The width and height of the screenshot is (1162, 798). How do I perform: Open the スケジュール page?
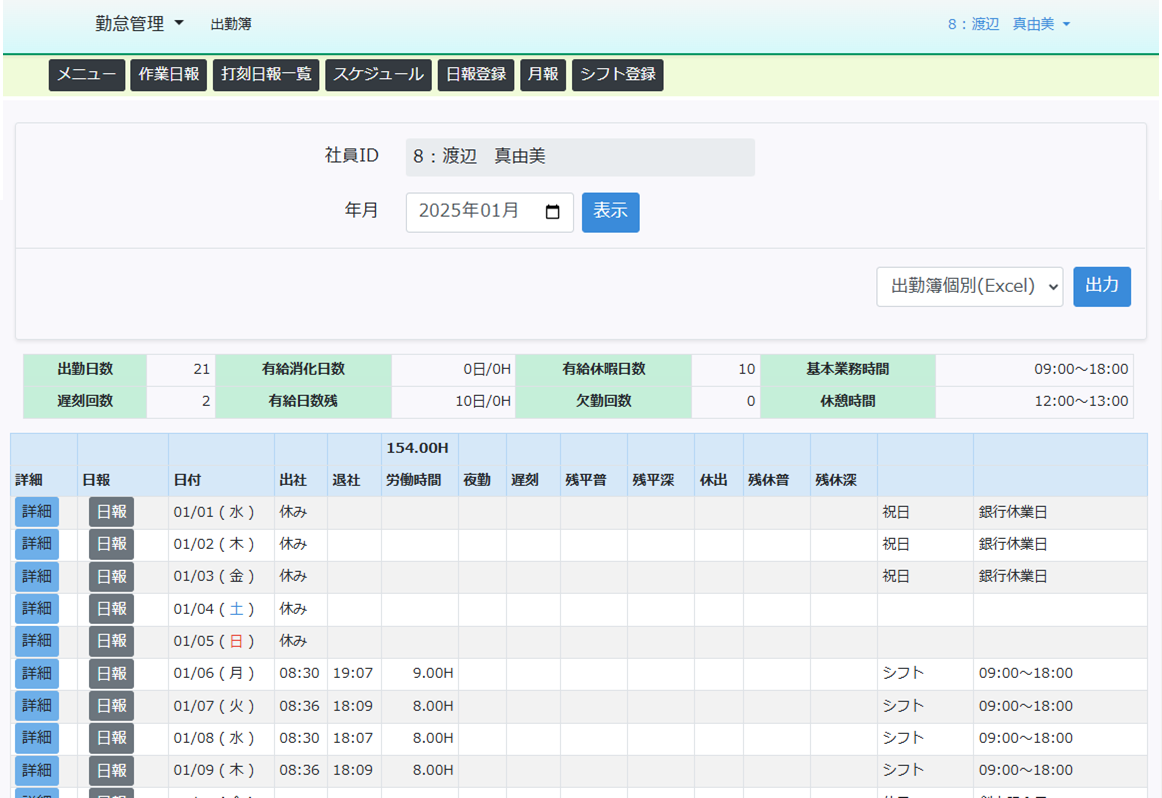coord(378,75)
